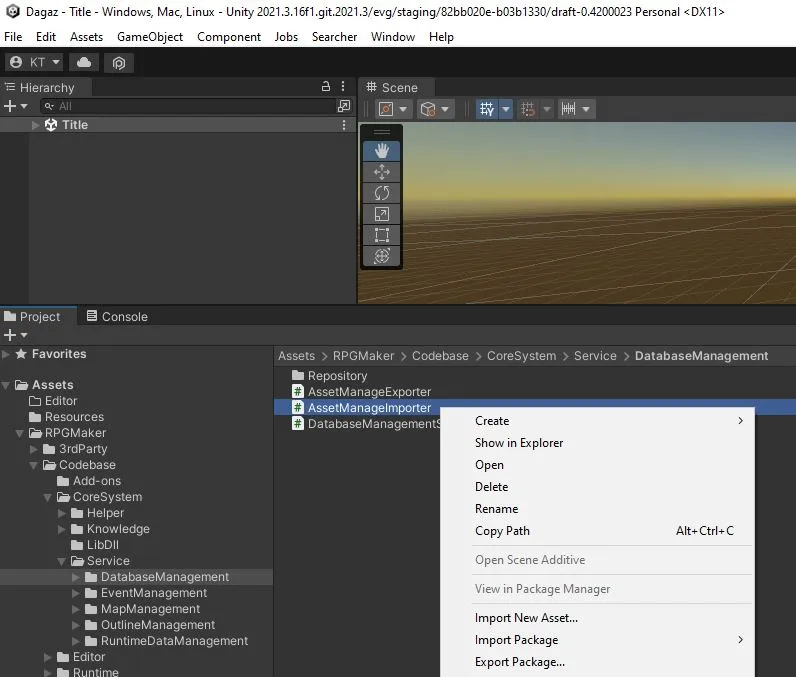Viewport: 796px width, 677px height.
Task: Click the Unity Version Control icon
Action: coord(118,62)
